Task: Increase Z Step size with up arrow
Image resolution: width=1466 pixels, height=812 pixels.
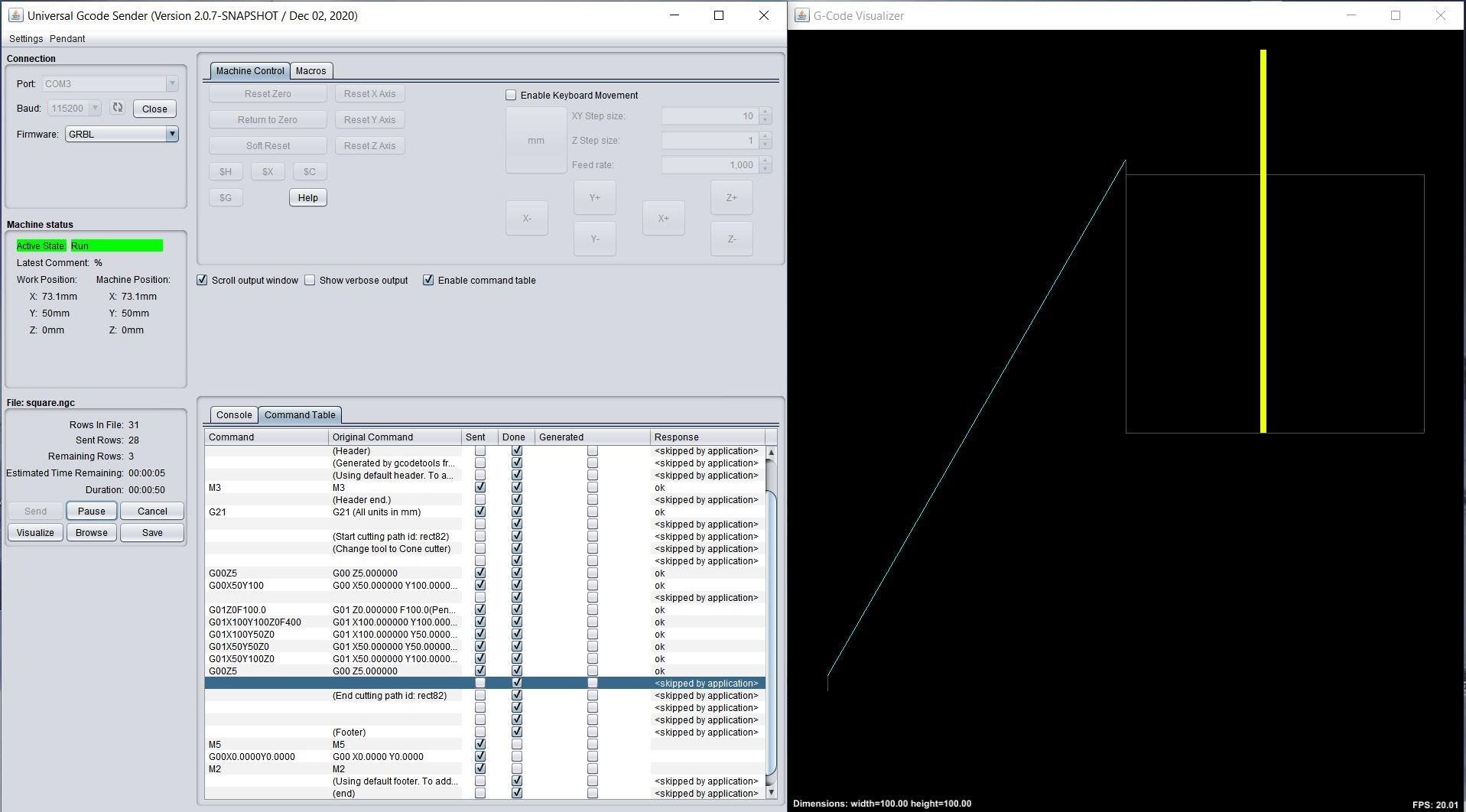Action: point(766,136)
